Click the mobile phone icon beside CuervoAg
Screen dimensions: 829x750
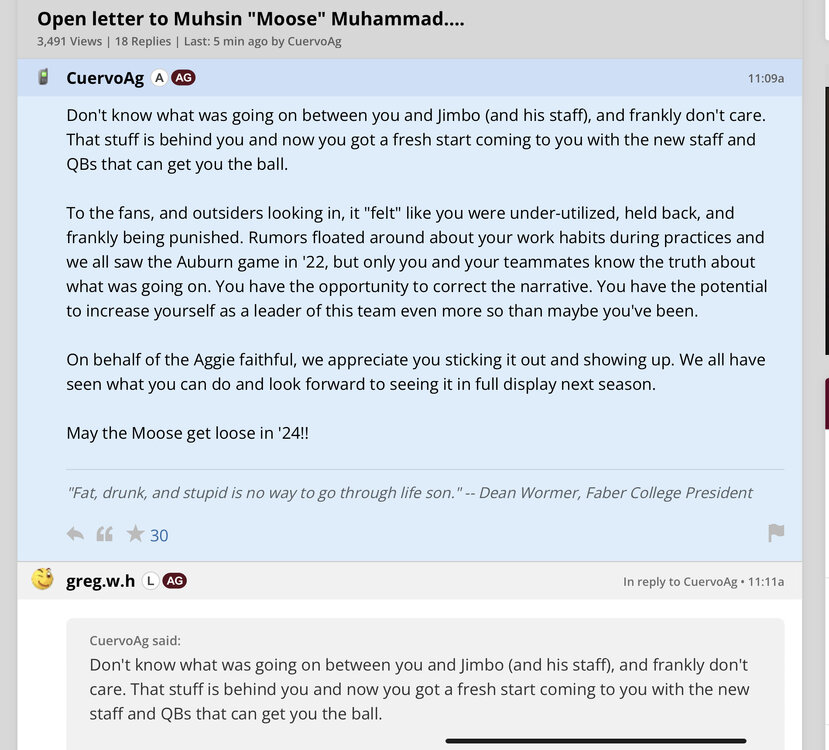[43, 77]
